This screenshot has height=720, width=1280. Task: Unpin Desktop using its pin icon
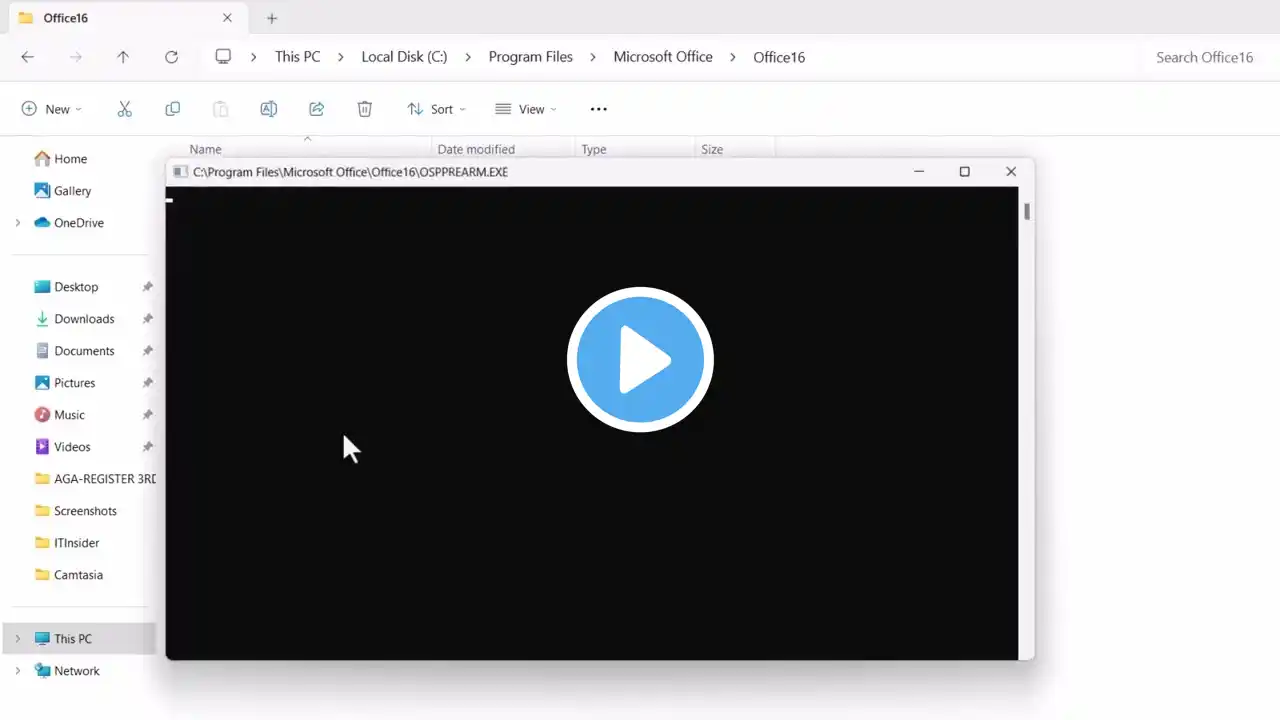(x=147, y=287)
